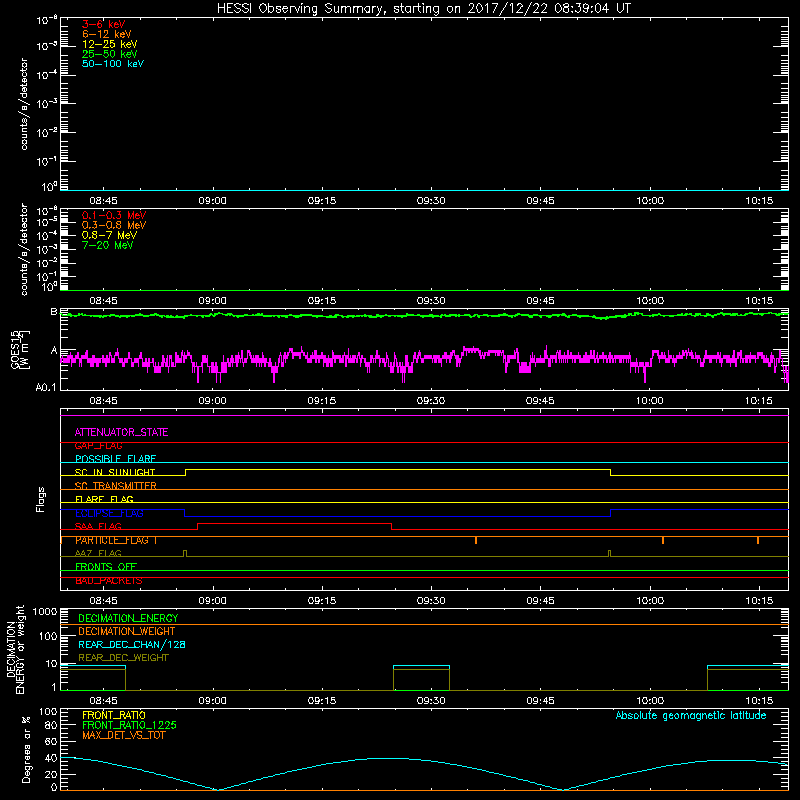The height and width of the screenshot is (800, 800).
Task: Click the PARTICLE_FLAG spike near 10:15
Action: coord(758,540)
